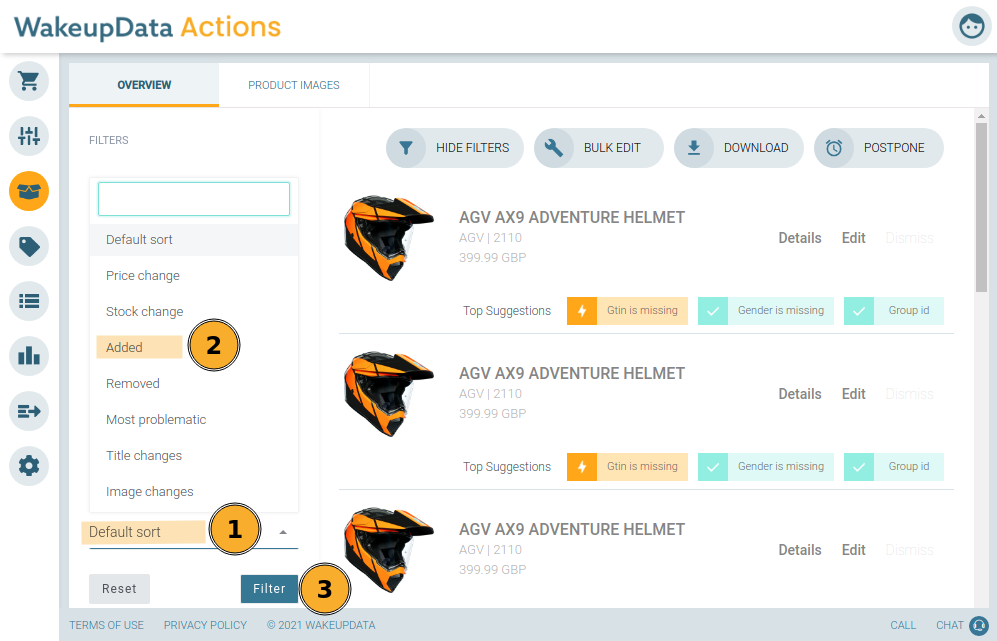Click the Call link in footer
The width and height of the screenshot is (997, 641).
click(x=903, y=625)
